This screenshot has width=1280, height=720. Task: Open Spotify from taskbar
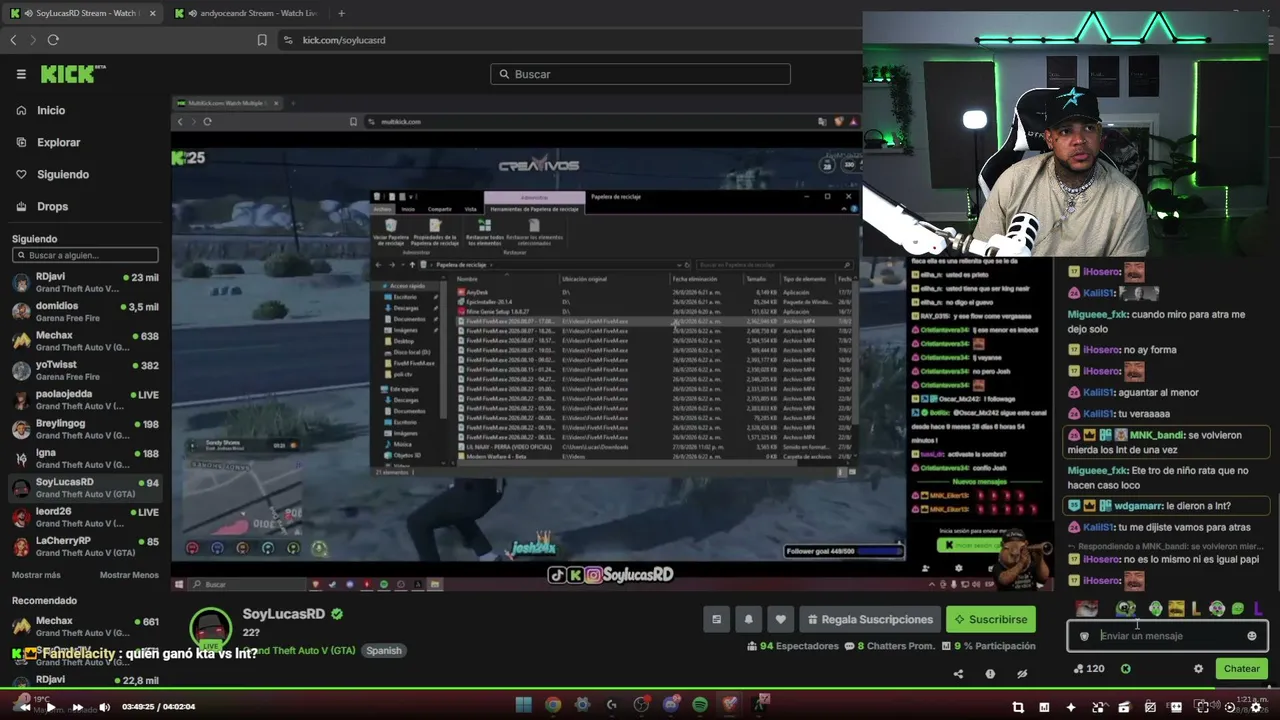(700, 704)
